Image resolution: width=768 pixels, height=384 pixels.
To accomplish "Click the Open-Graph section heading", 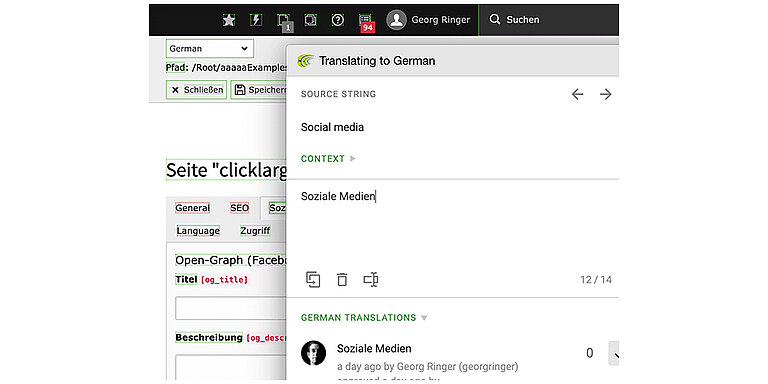I will tap(231, 261).
